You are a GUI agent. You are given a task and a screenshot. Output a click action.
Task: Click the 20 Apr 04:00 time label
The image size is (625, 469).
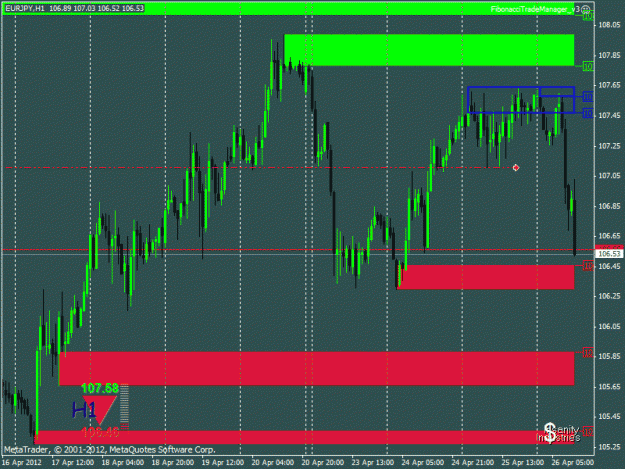click(273, 463)
